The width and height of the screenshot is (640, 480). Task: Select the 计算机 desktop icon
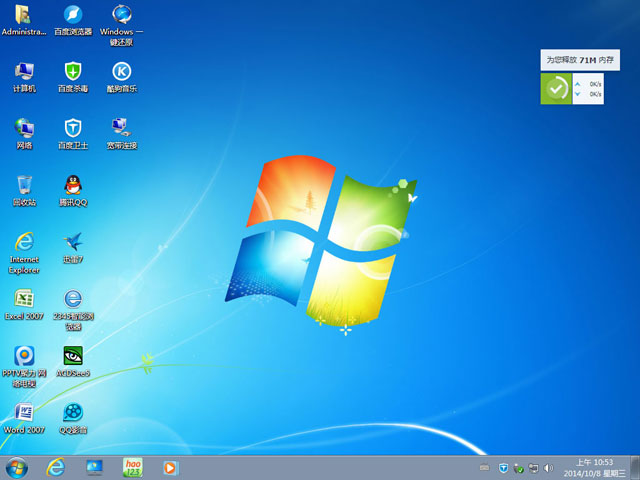[24, 77]
